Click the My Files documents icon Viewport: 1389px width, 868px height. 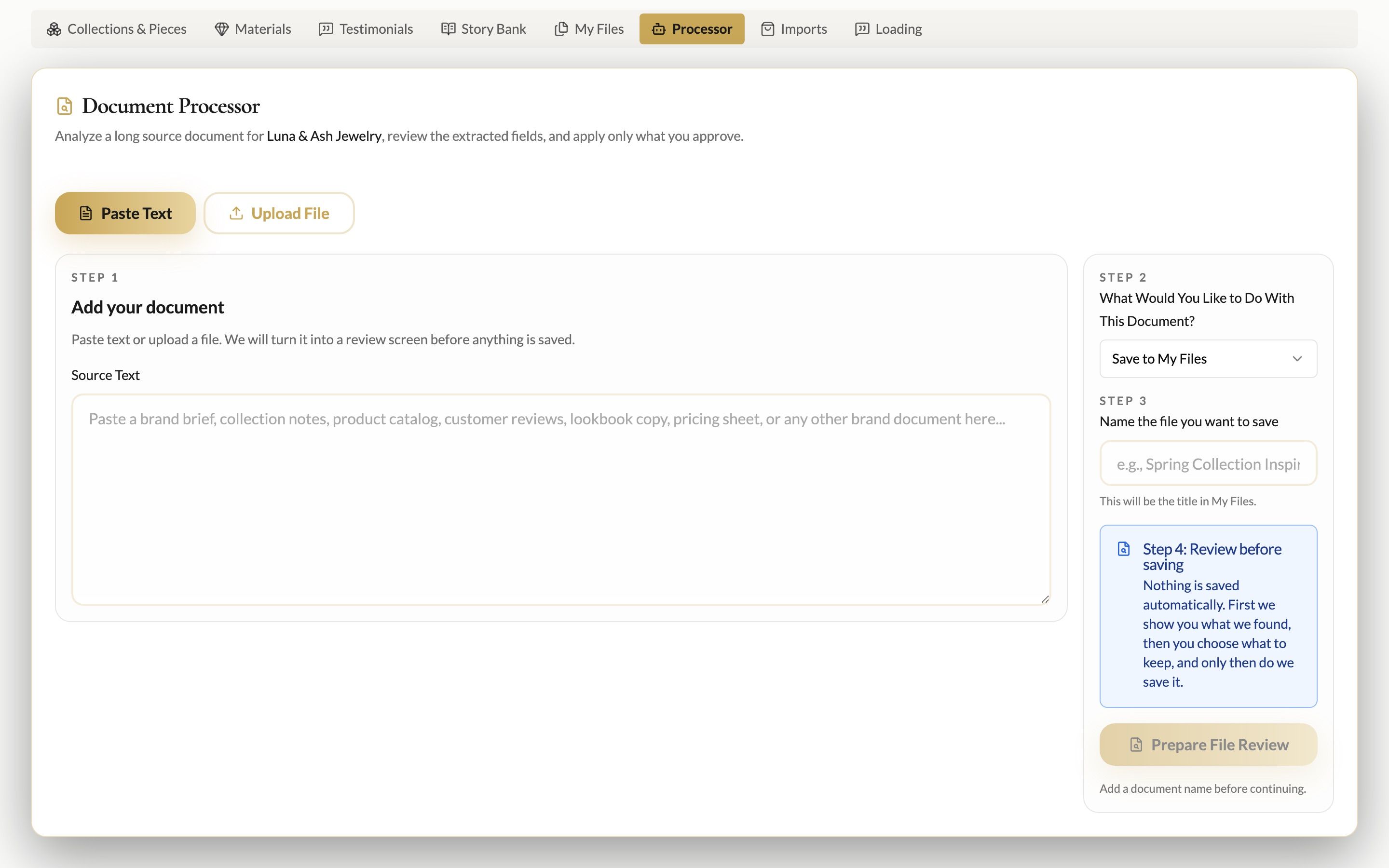pos(561,29)
